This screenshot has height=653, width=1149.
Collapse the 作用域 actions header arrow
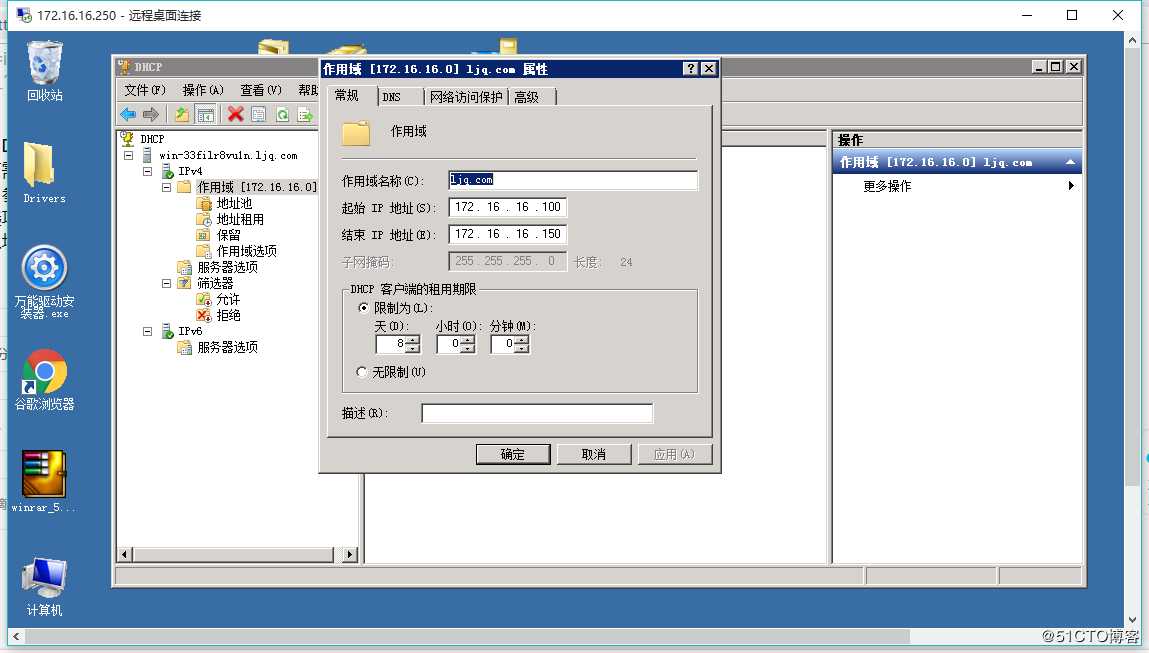click(x=1071, y=162)
